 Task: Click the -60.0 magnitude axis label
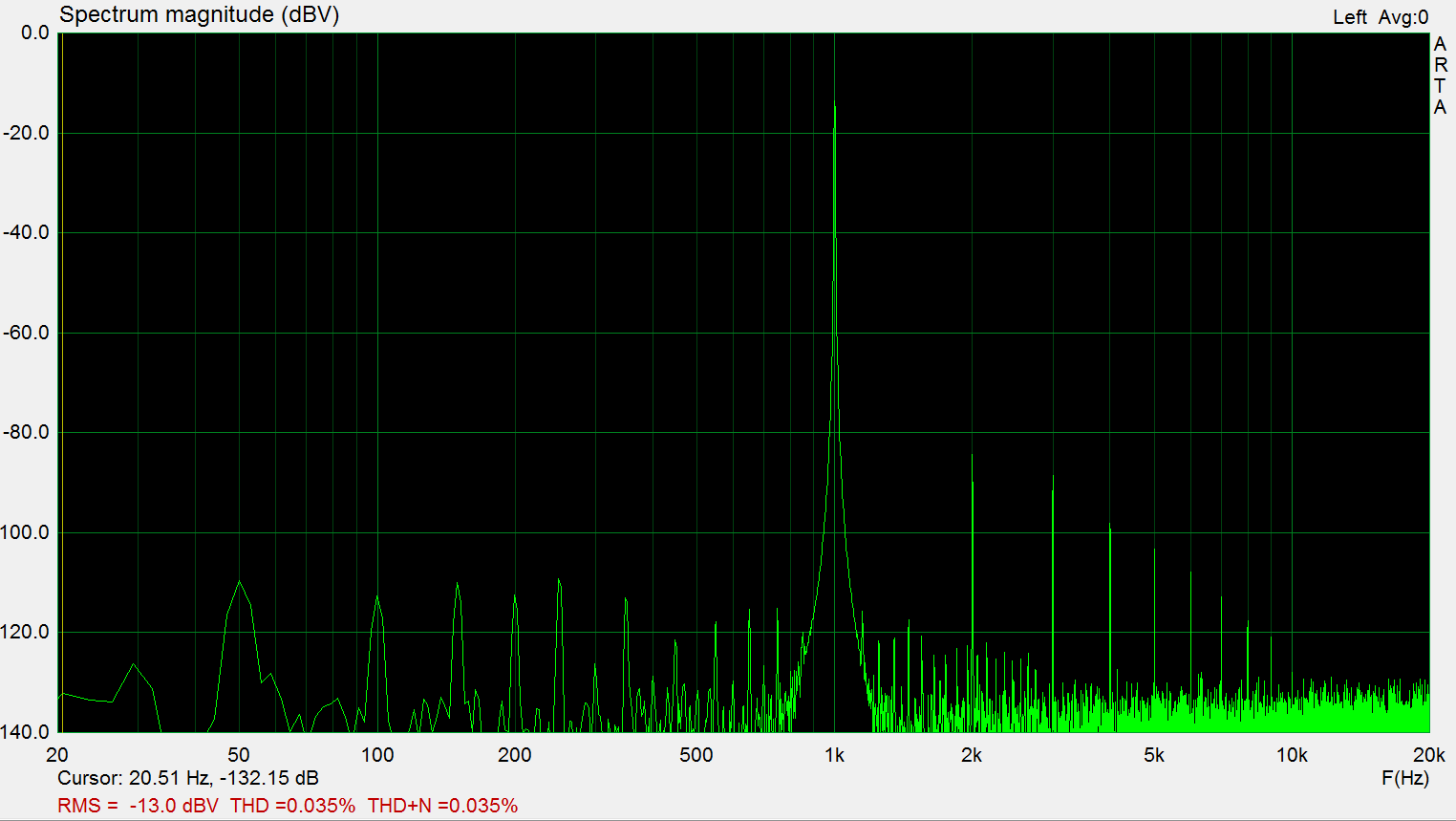click(26, 333)
